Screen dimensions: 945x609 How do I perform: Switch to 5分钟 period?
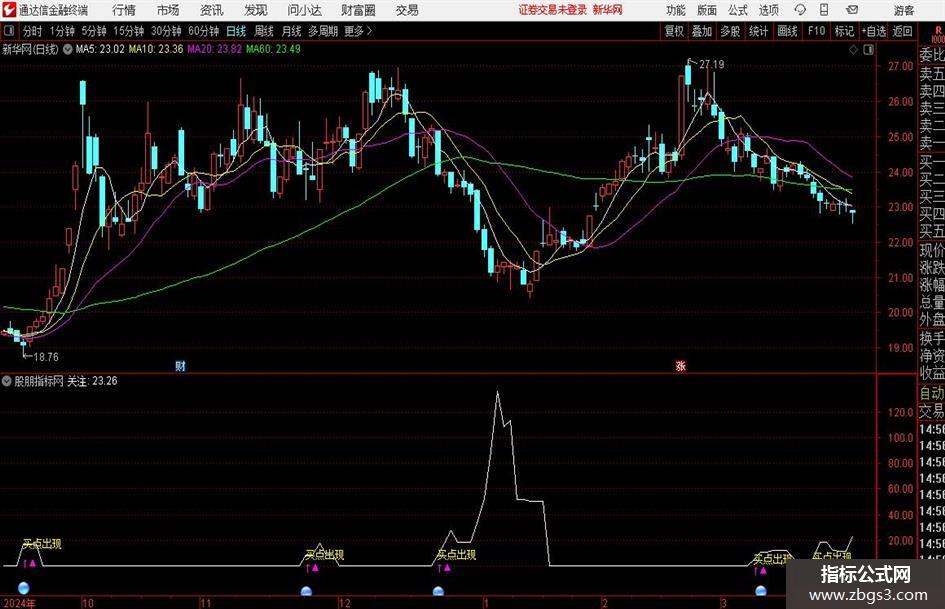[94, 31]
